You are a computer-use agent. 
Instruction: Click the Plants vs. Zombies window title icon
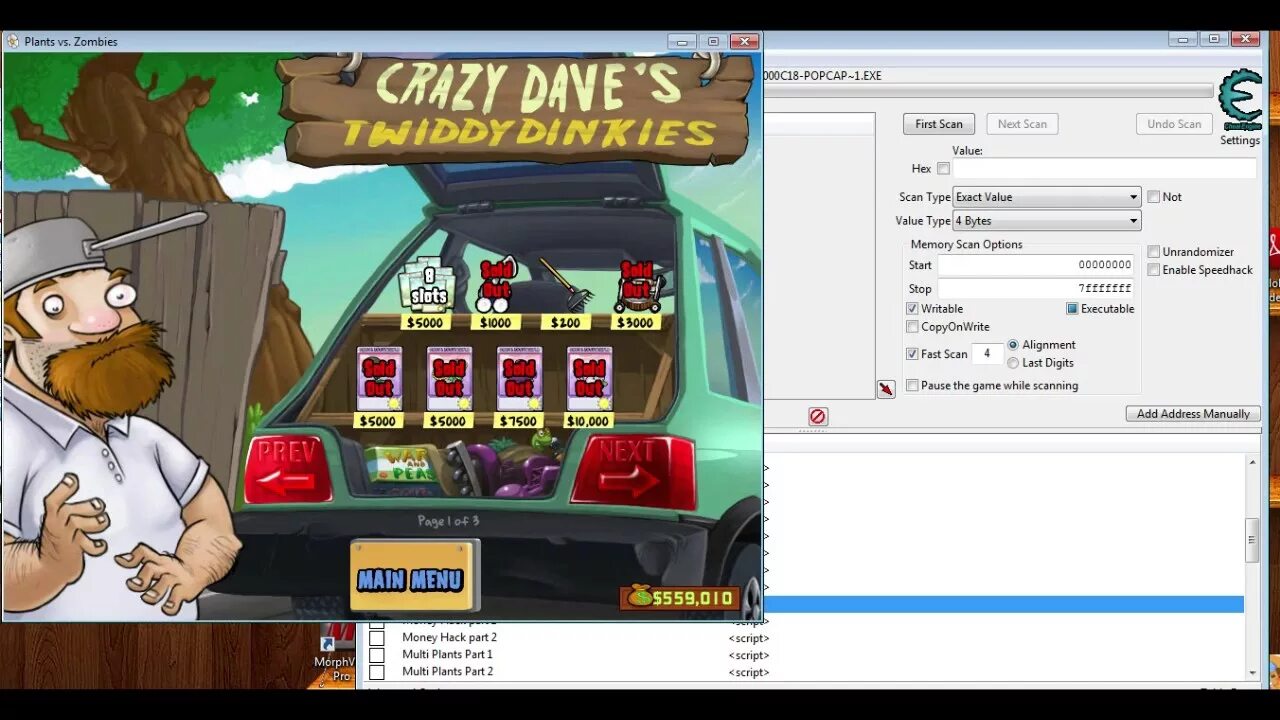point(13,41)
